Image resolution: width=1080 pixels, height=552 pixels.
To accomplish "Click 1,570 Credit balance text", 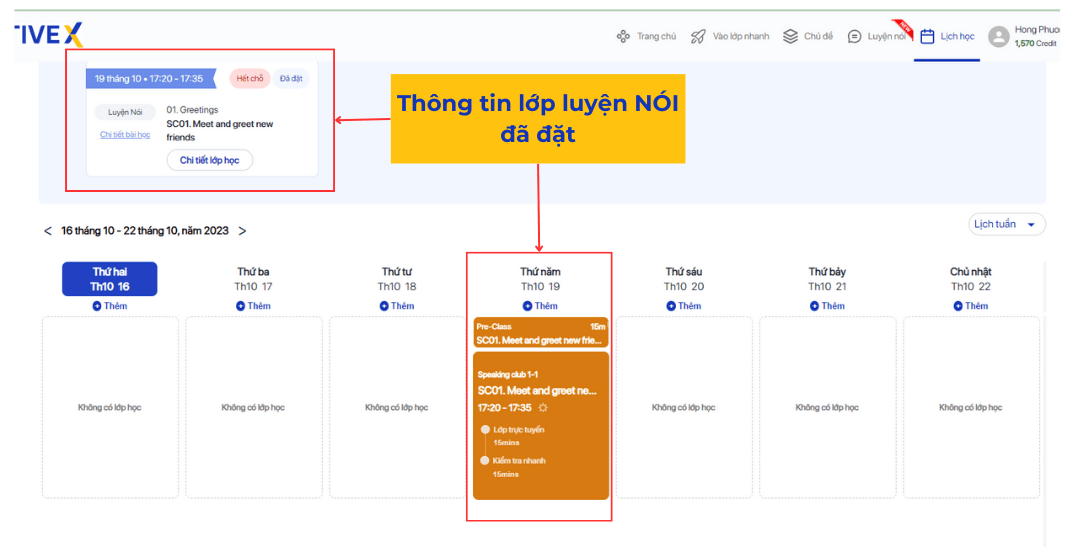I will click(x=1035, y=43).
